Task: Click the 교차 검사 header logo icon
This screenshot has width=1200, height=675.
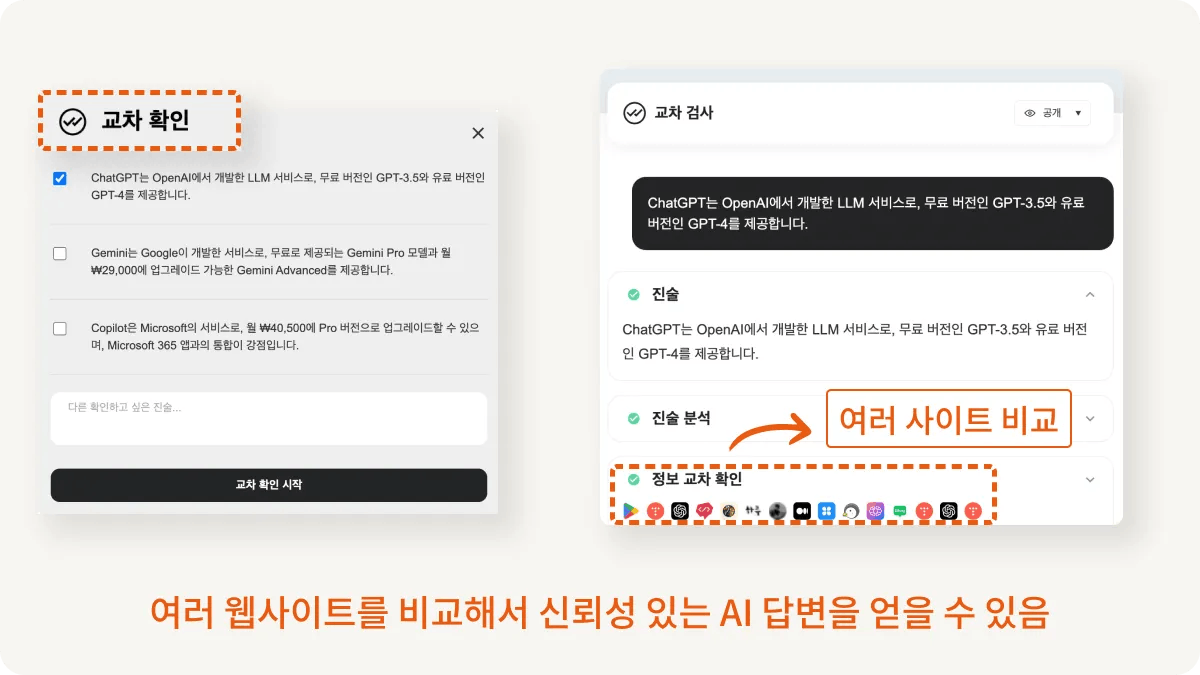Action: point(634,113)
